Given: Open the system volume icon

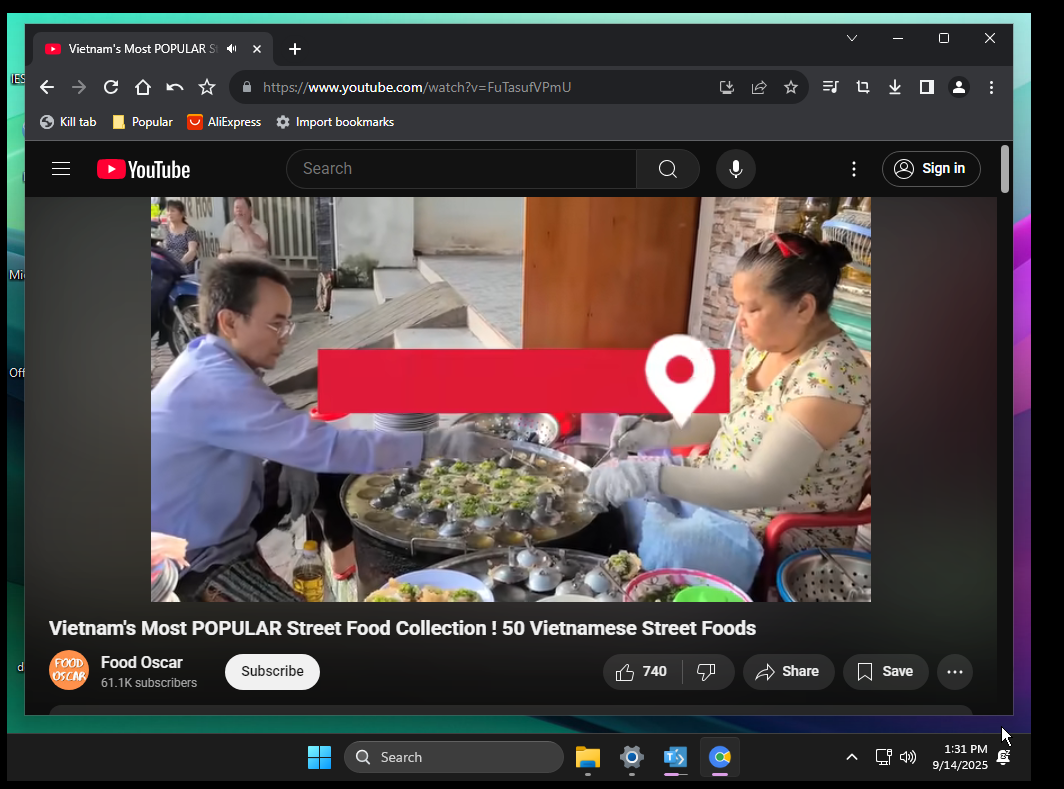Looking at the screenshot, I should click(x=908, y=757).
